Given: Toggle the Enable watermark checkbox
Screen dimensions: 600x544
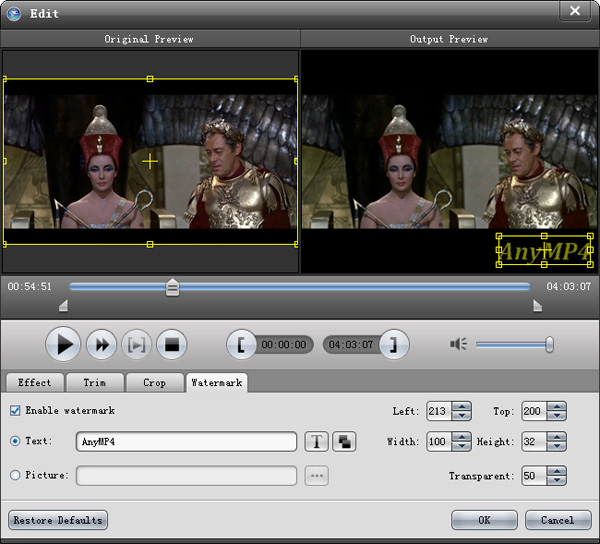Looking at the screenshot, I should [x=15, y=410].
